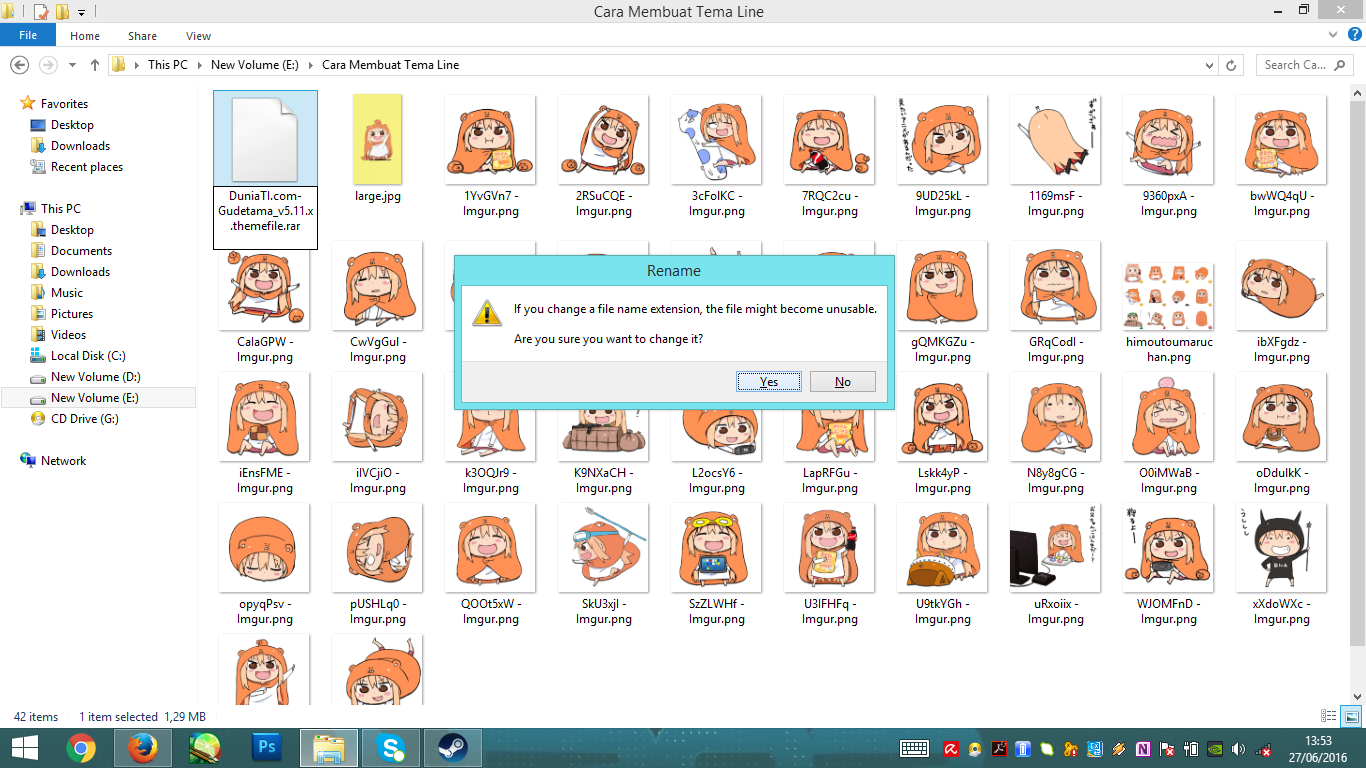Switch to large thumbnails view icon

pos(1351,716)
